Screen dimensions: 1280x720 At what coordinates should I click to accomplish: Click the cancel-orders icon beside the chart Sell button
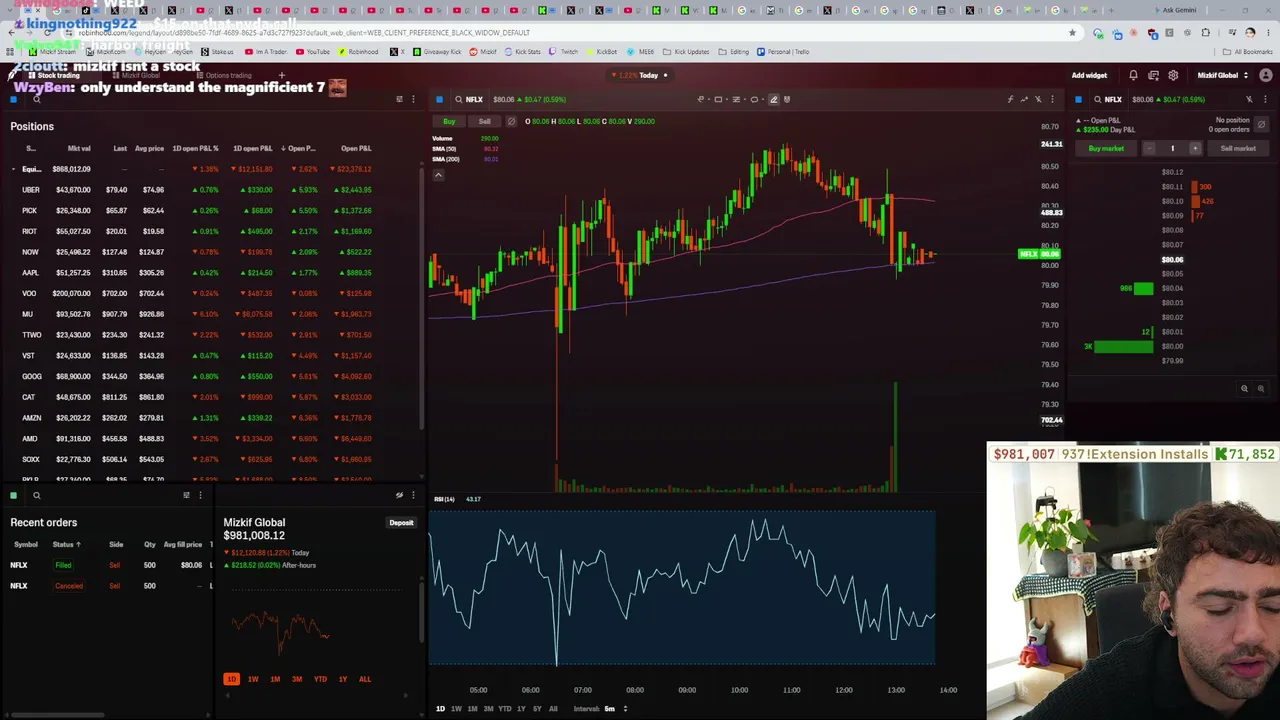511,122
